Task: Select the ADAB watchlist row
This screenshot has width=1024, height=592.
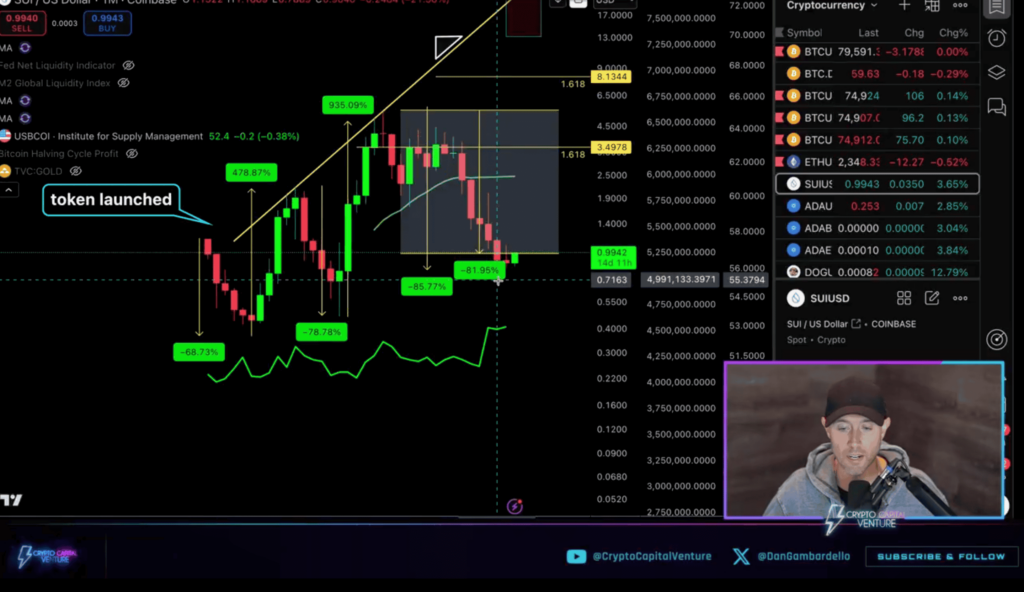Action: click(877, 228)
